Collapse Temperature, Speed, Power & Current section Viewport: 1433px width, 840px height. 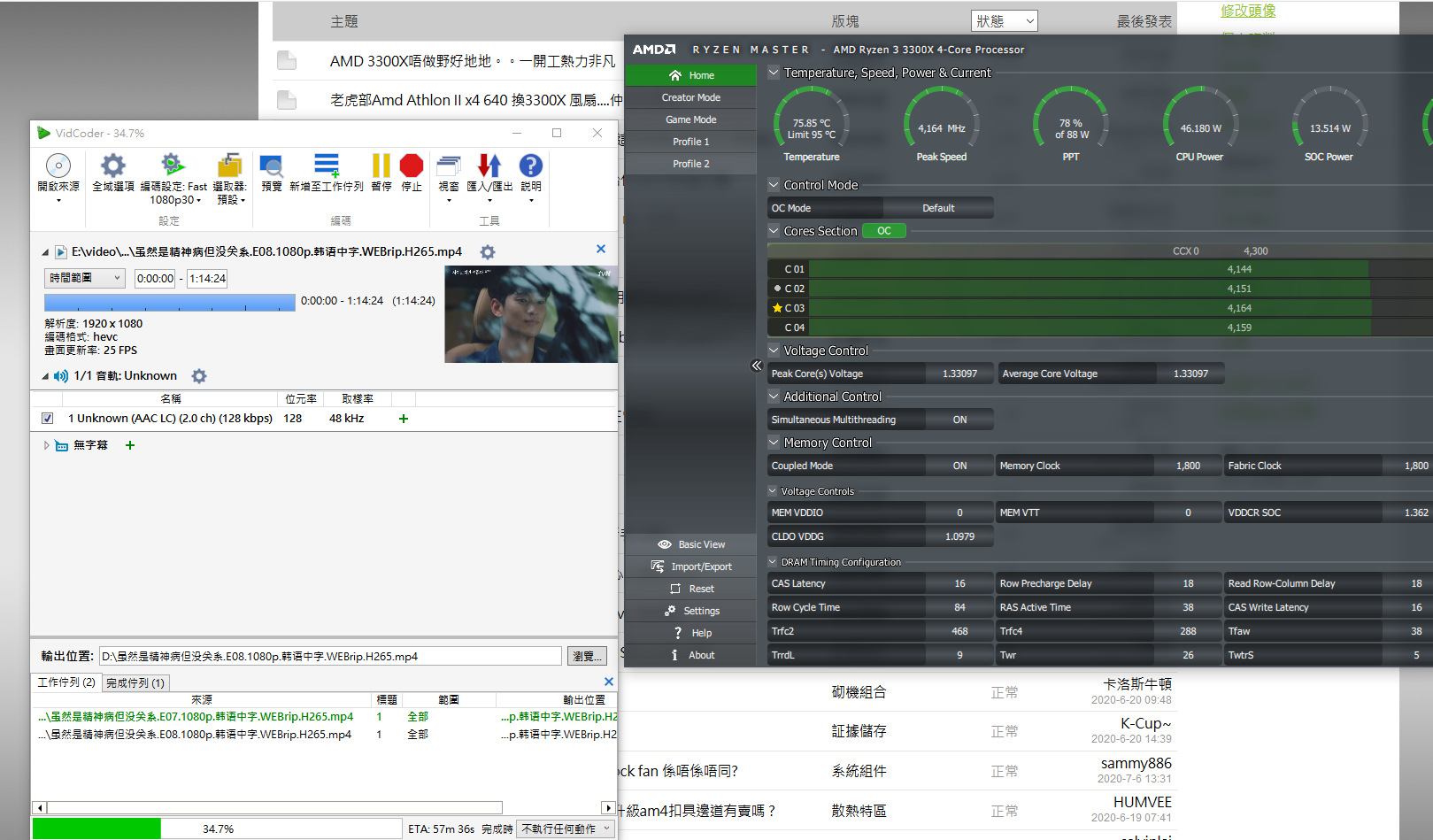[x=774, y=73]
